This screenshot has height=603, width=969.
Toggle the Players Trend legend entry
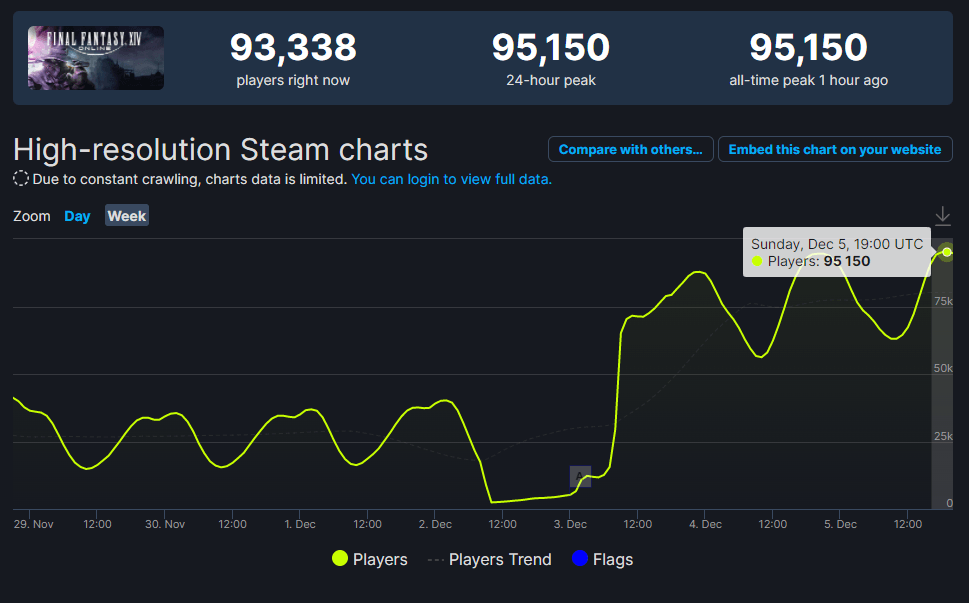489,559
